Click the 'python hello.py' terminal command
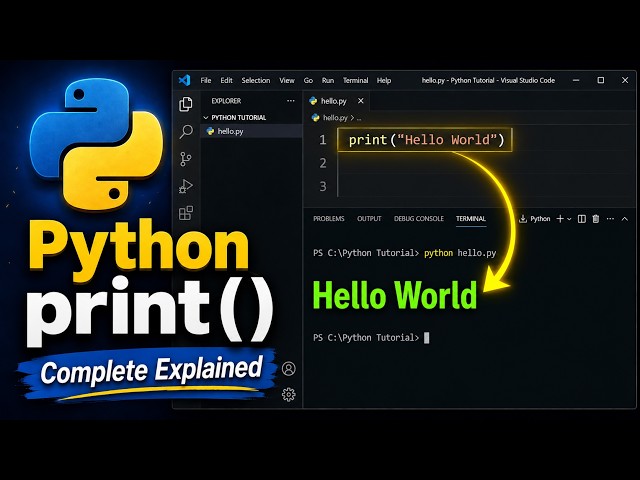The image size is (640, 480). pos(460,253)
